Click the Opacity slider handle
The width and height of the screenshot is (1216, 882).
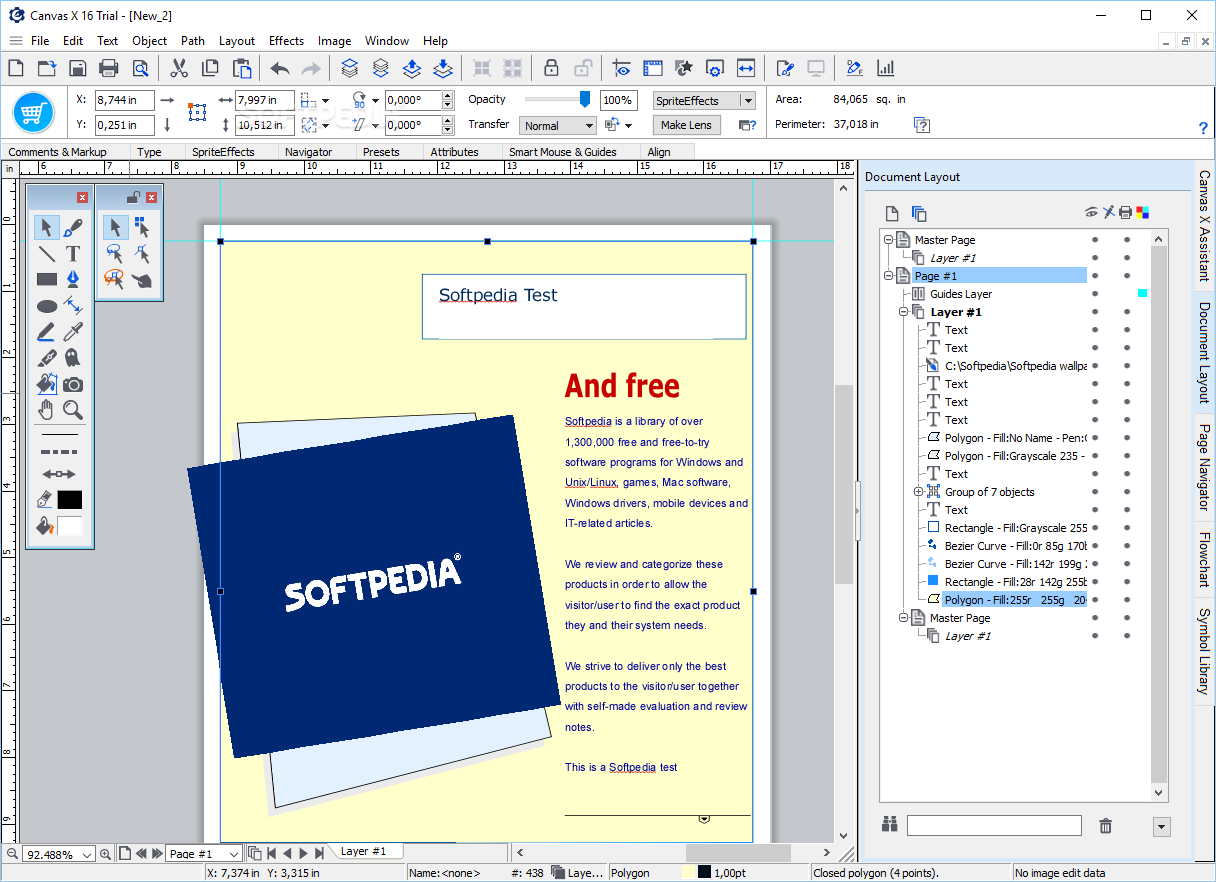(x=585, y=99)
